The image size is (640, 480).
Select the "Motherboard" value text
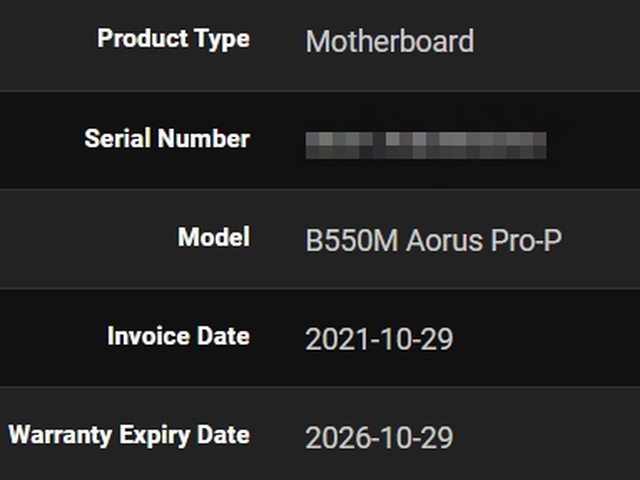tap(389, 42)
